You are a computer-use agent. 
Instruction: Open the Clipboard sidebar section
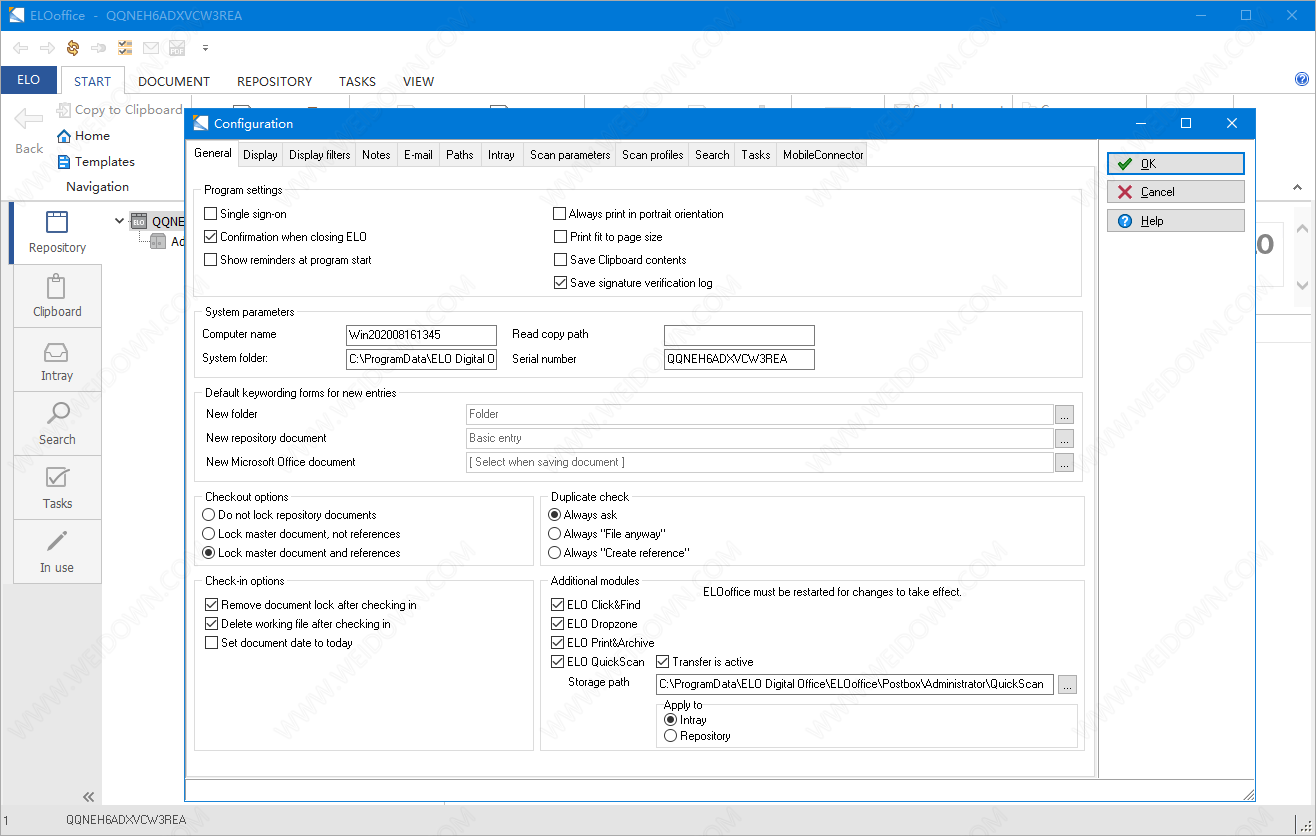pyautogui.click(x=57, y=297)
